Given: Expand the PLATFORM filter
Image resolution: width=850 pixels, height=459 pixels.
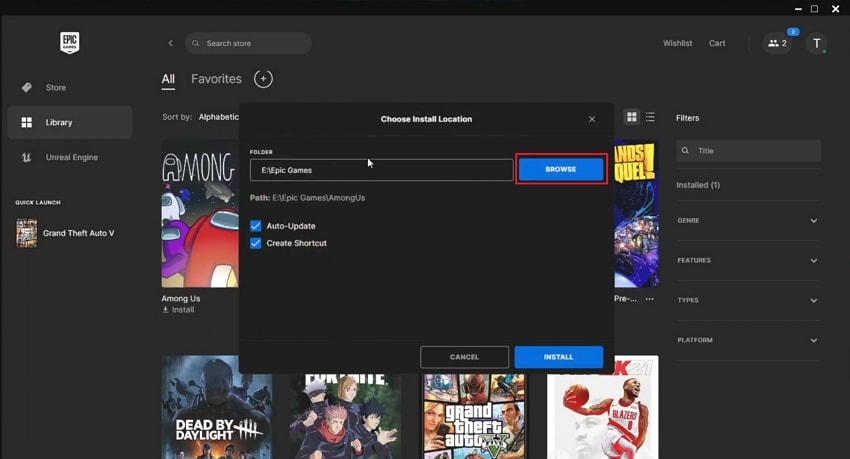Looking at the screenshot, I should coord(748,340).
